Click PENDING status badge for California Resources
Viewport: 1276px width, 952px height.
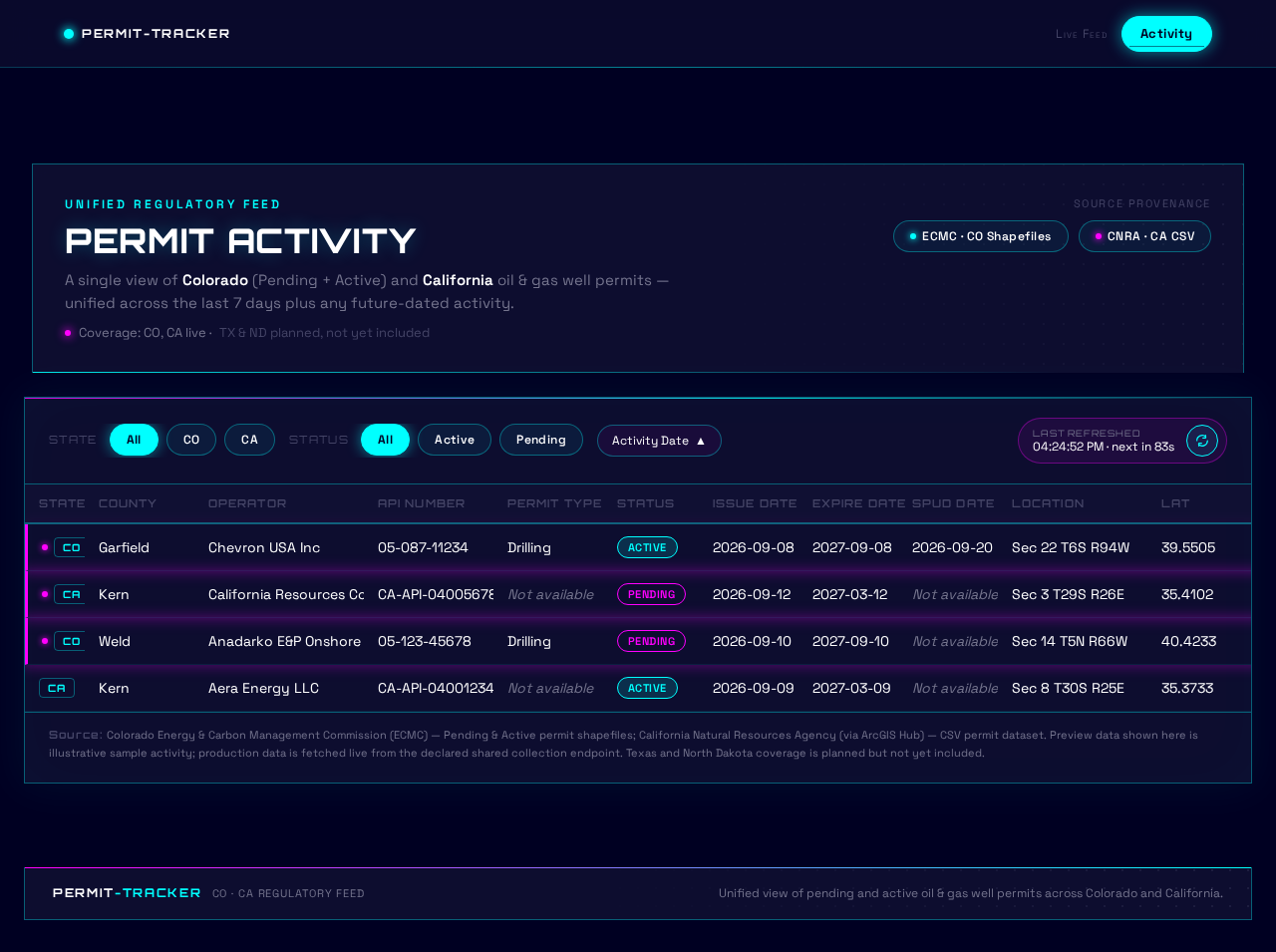[x=651, y=594]
